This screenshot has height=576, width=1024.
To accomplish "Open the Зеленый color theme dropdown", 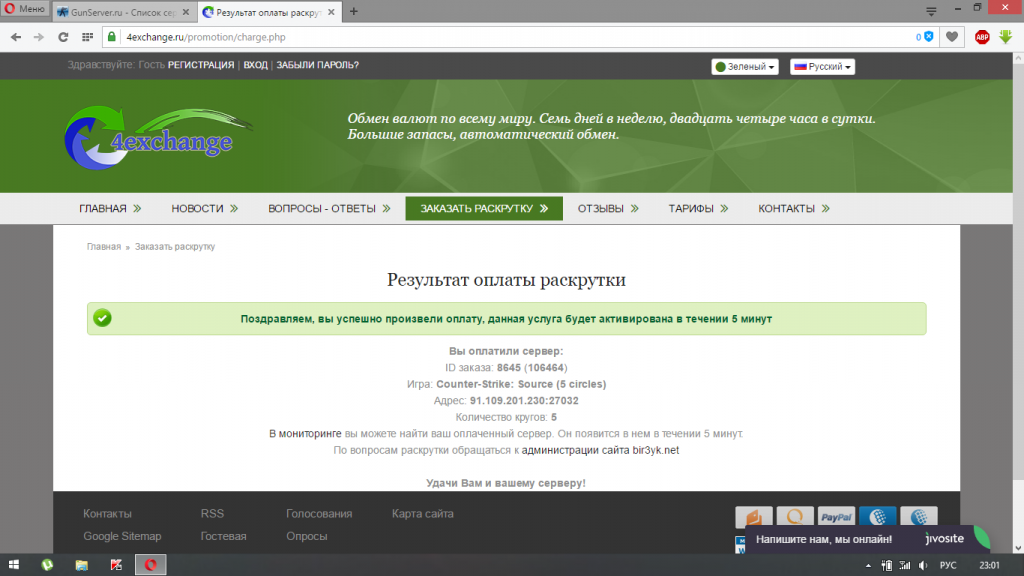I will click(744, 67).
